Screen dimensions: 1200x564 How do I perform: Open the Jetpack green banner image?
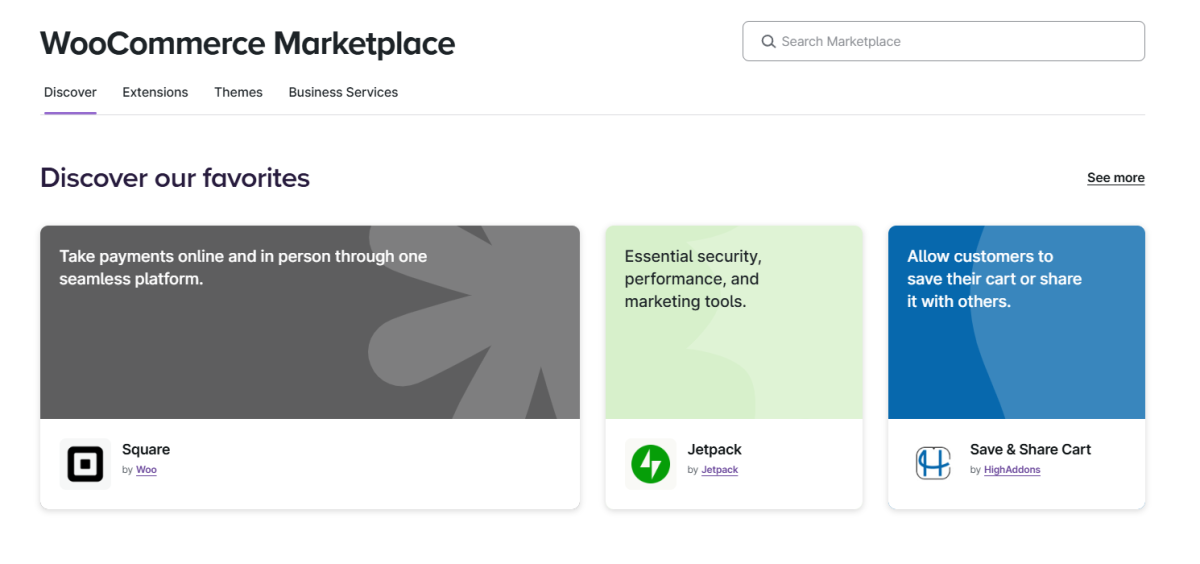click(x=734, y=322)
